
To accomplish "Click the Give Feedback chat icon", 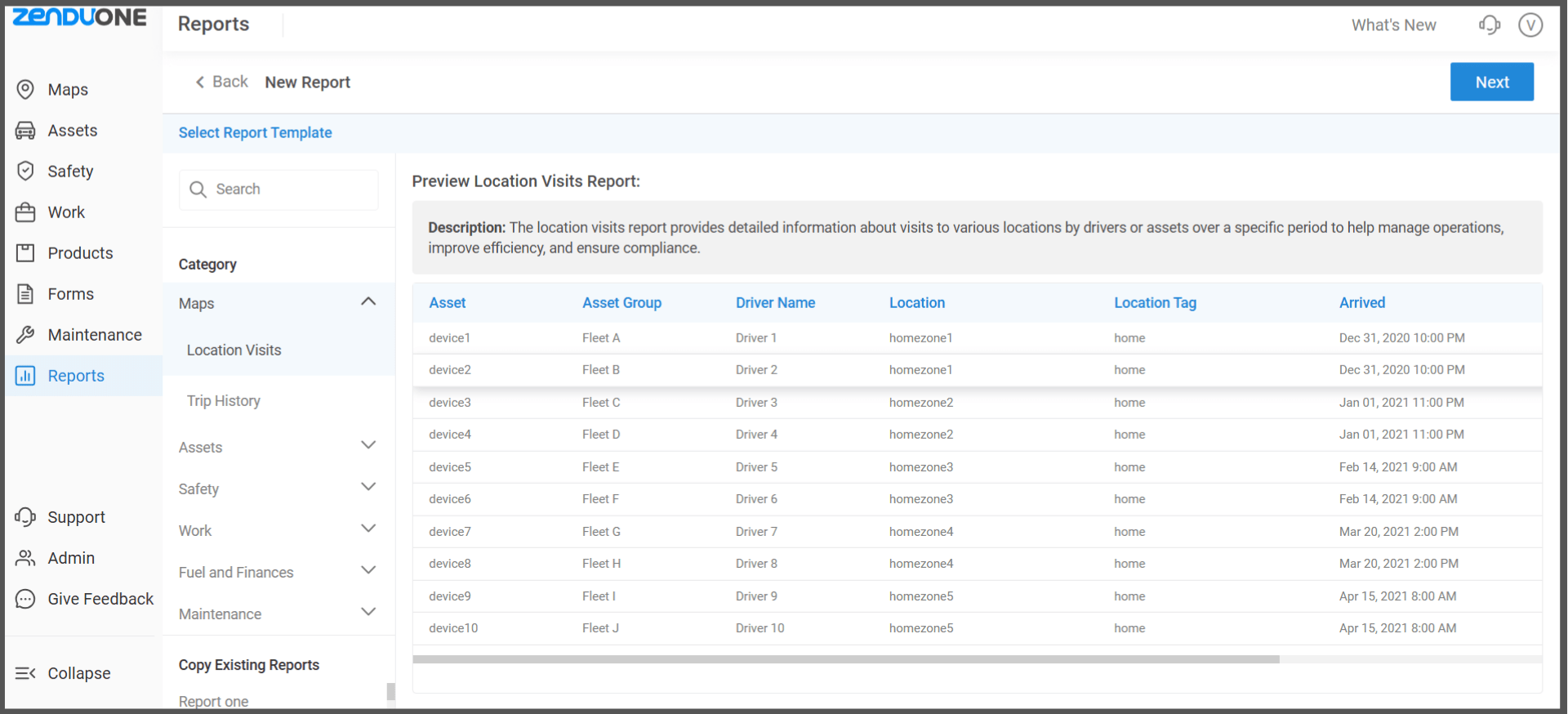I will click(25, 599).
